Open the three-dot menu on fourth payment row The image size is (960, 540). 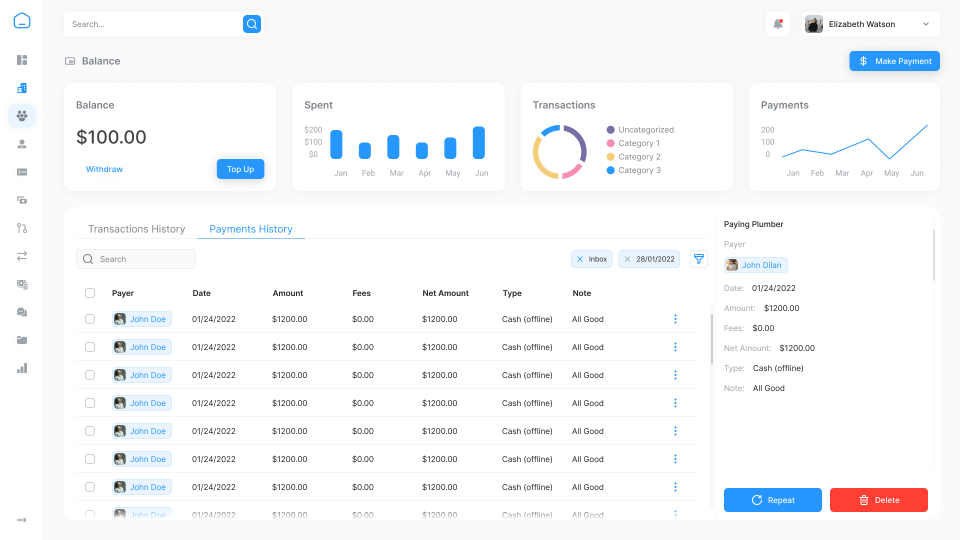coord(675,403)
